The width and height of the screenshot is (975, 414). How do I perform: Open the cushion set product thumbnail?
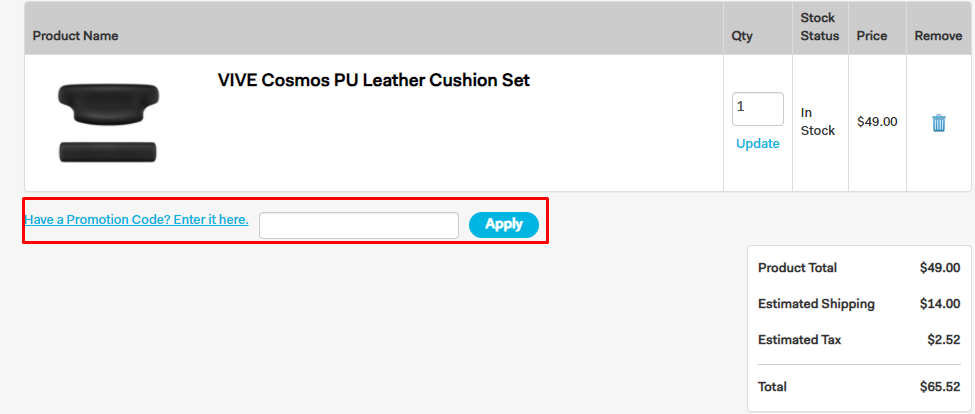pyautogui.click(x=108, y=122)
